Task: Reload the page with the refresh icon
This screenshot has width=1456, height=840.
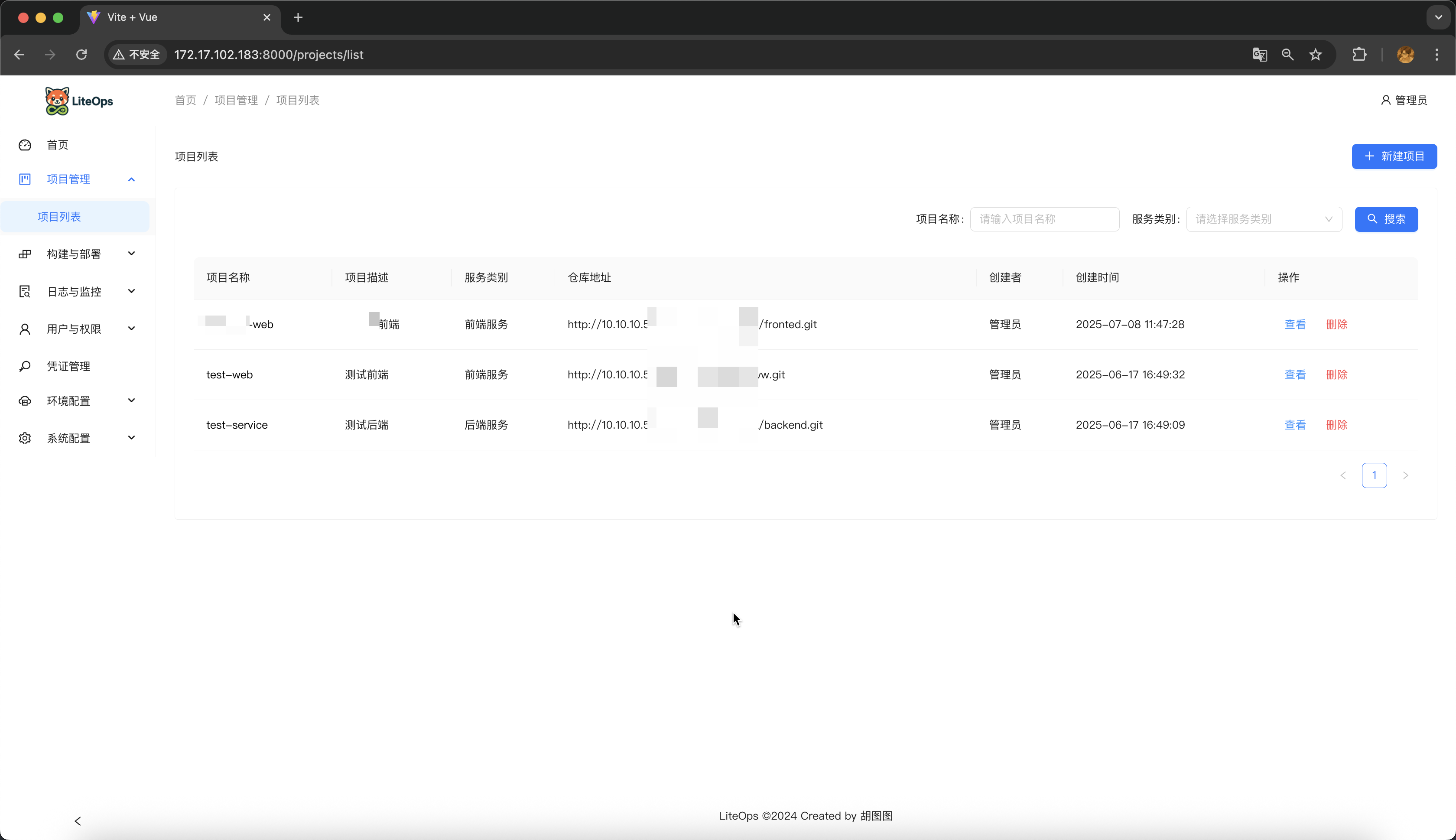Action: click(x=81, y=55)
